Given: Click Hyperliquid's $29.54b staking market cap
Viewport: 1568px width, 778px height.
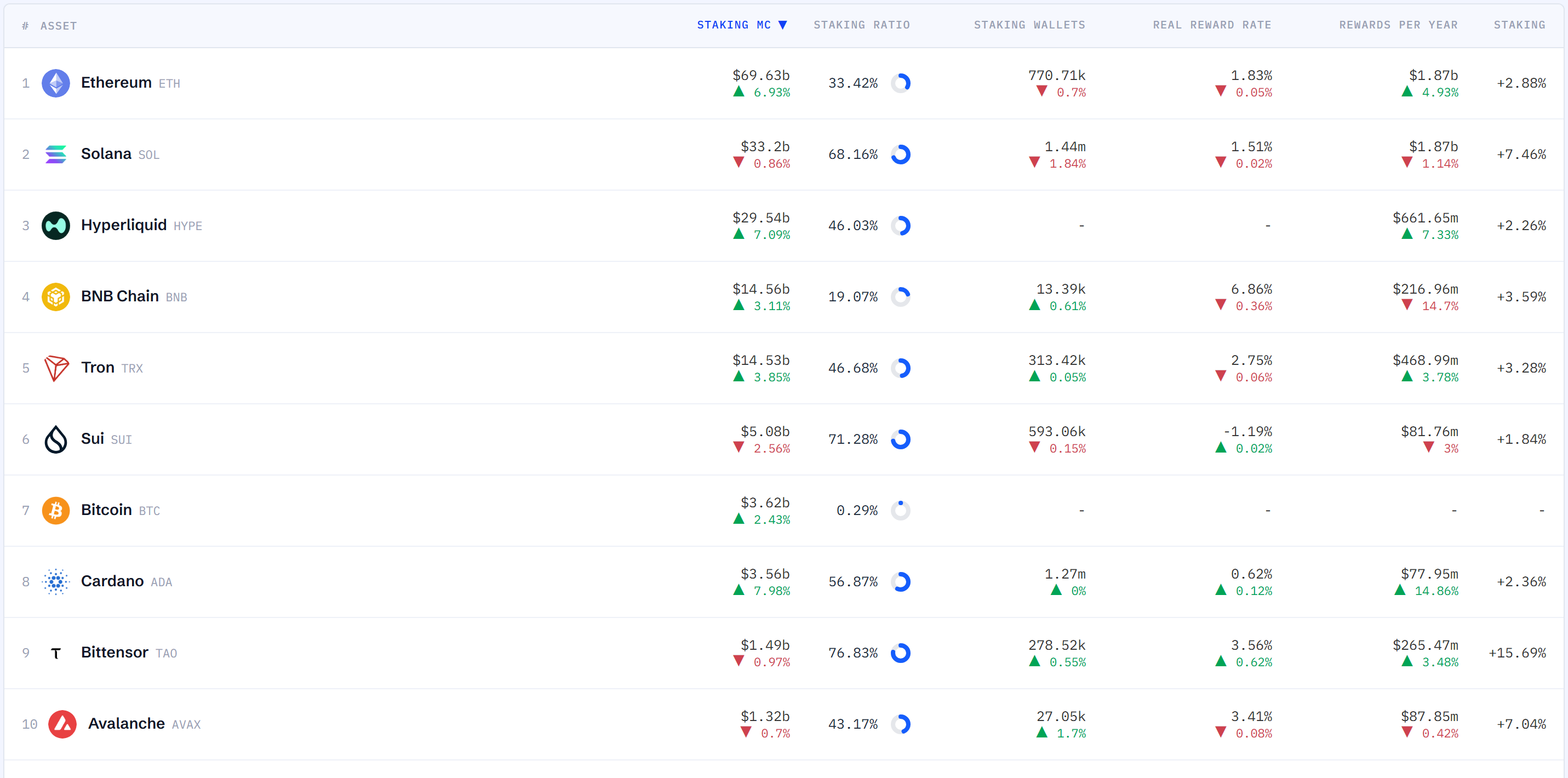Looking at the screenshot, I should pyautogui.click(x=761, y=218).
